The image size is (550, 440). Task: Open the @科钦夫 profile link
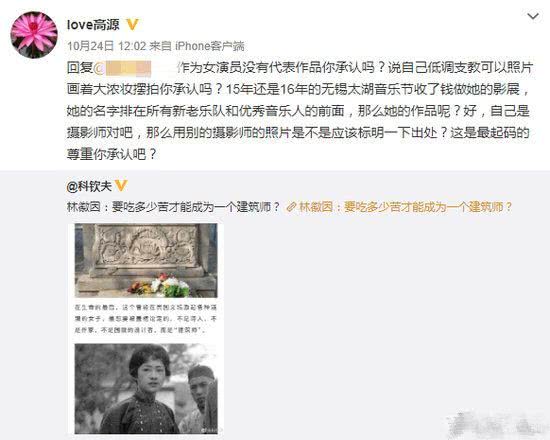tap(89, 186)
